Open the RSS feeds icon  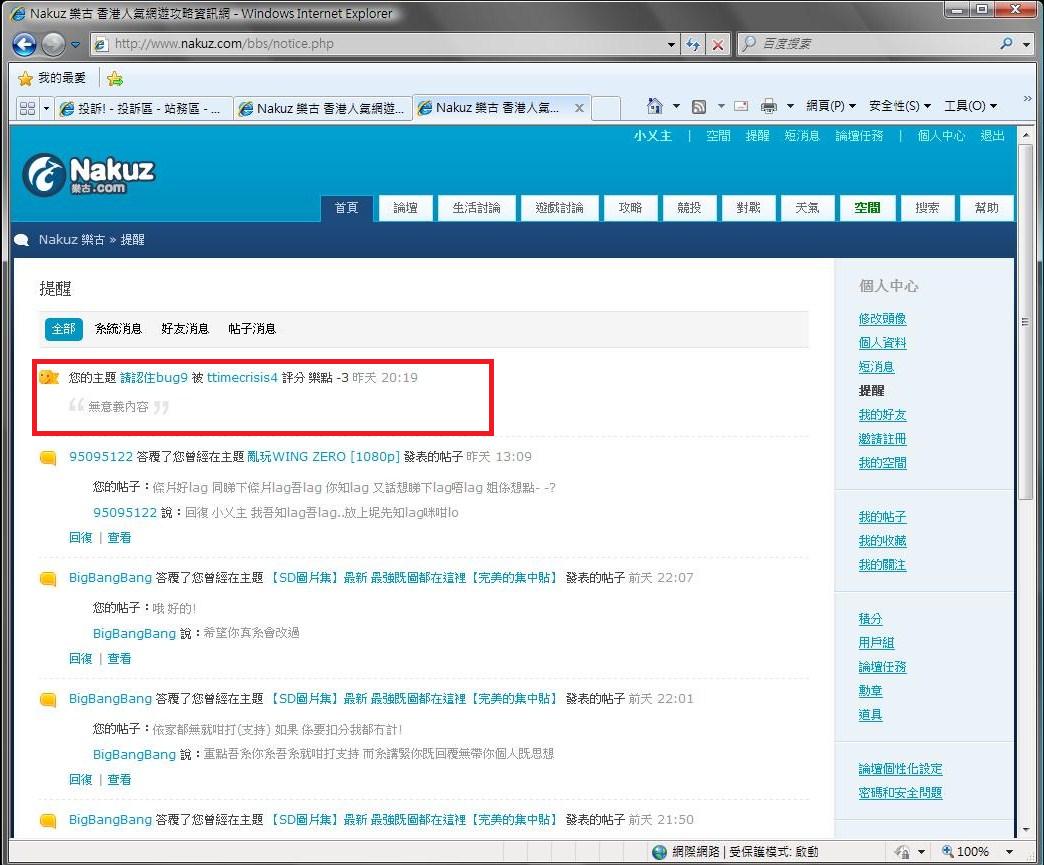700,106
